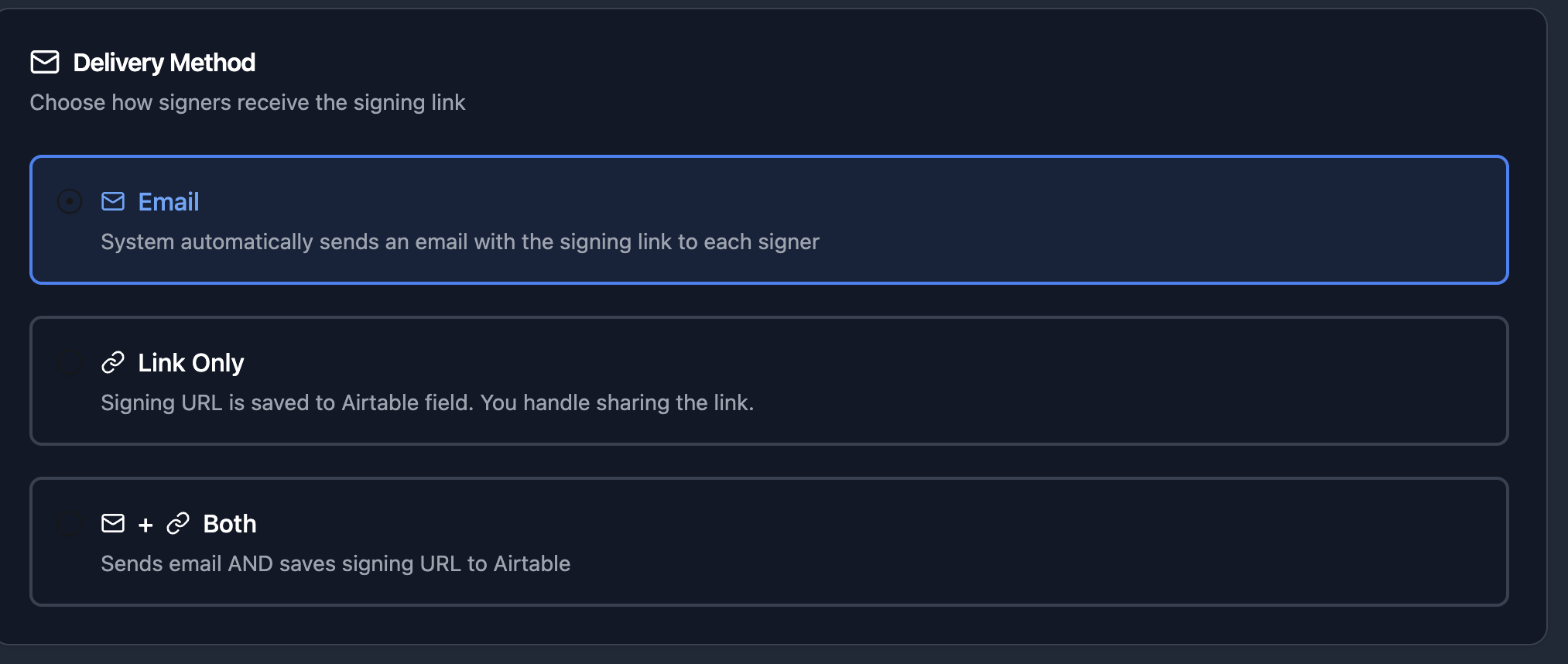Click the Link Only option label

click(x=190, y=361)
